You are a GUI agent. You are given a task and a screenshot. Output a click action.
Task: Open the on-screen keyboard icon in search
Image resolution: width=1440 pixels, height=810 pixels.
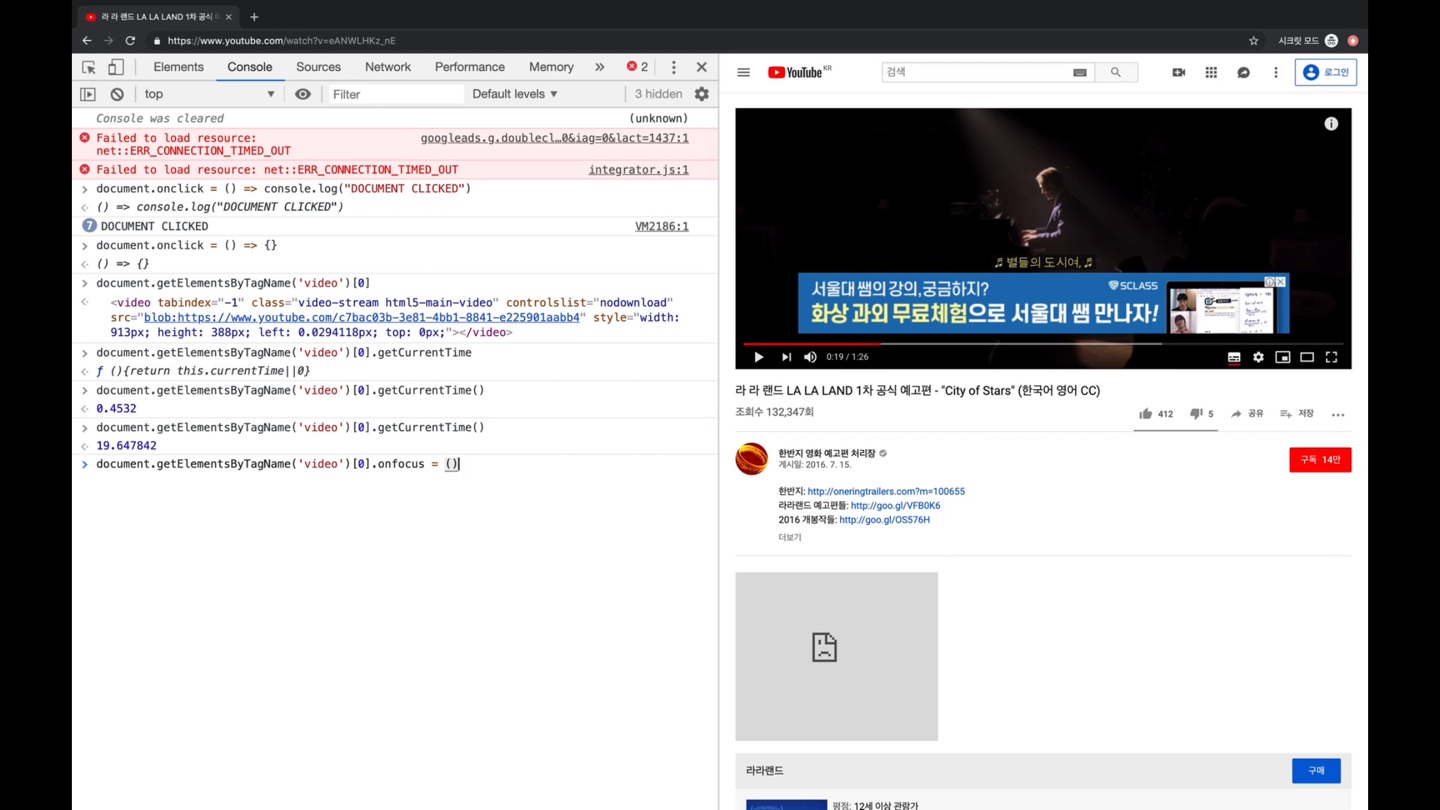[1080, 72]
